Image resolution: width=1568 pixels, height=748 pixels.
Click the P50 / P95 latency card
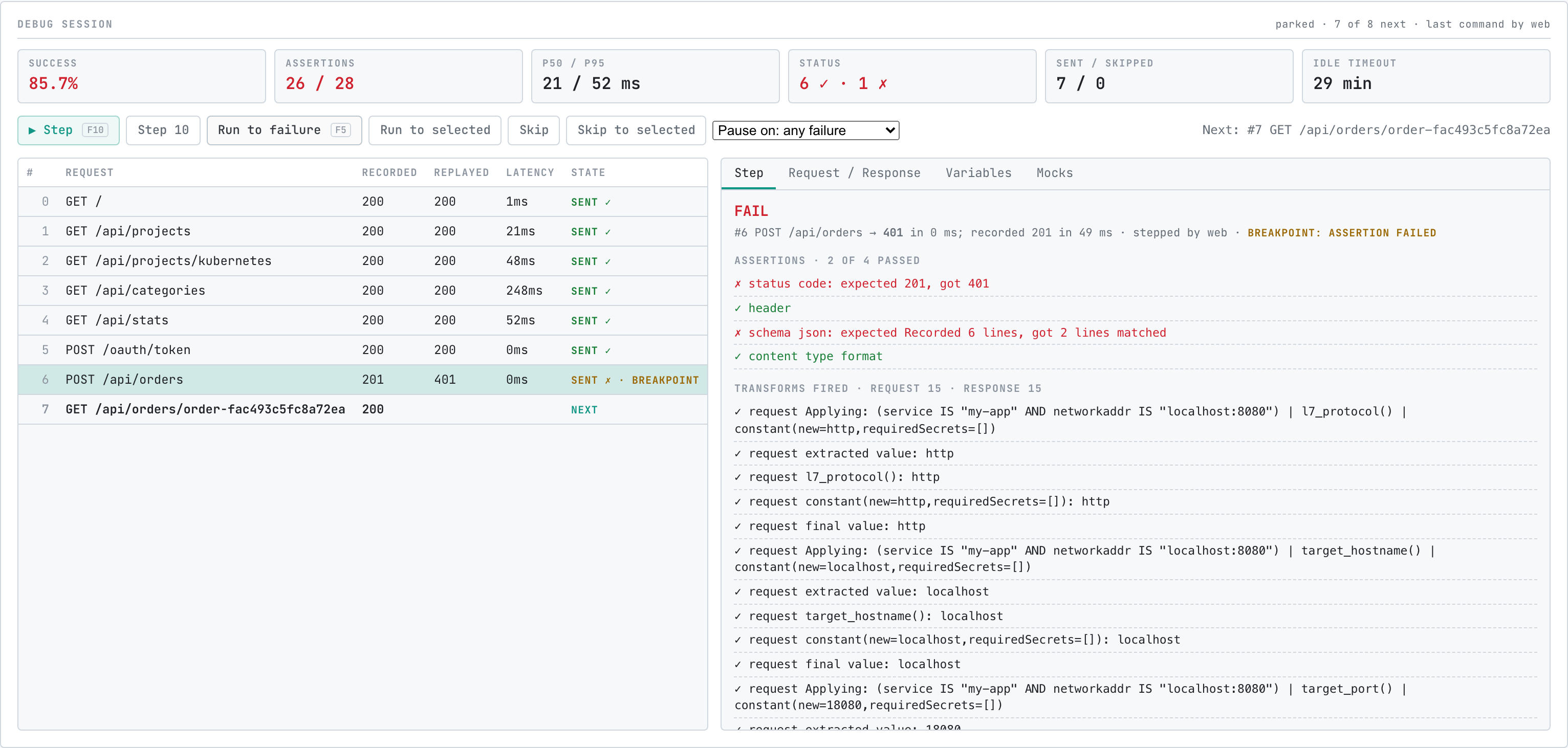click(655, 76)
